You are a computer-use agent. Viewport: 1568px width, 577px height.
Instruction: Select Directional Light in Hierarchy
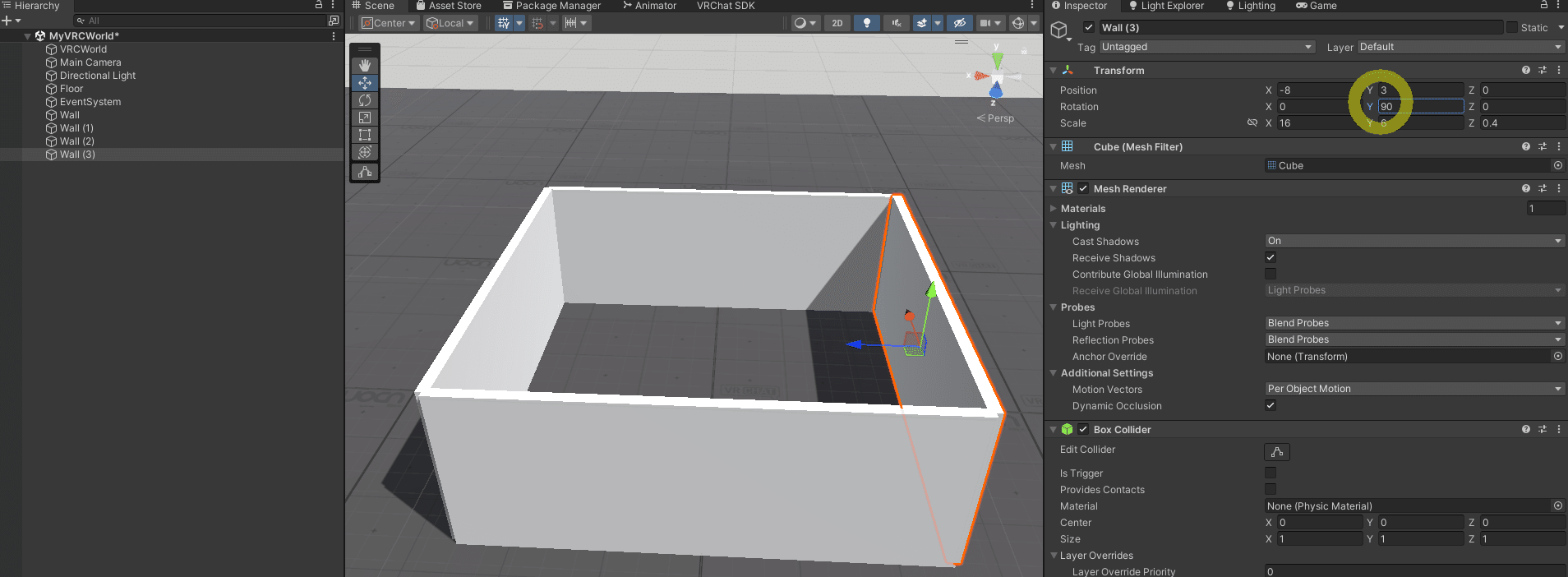98,76
